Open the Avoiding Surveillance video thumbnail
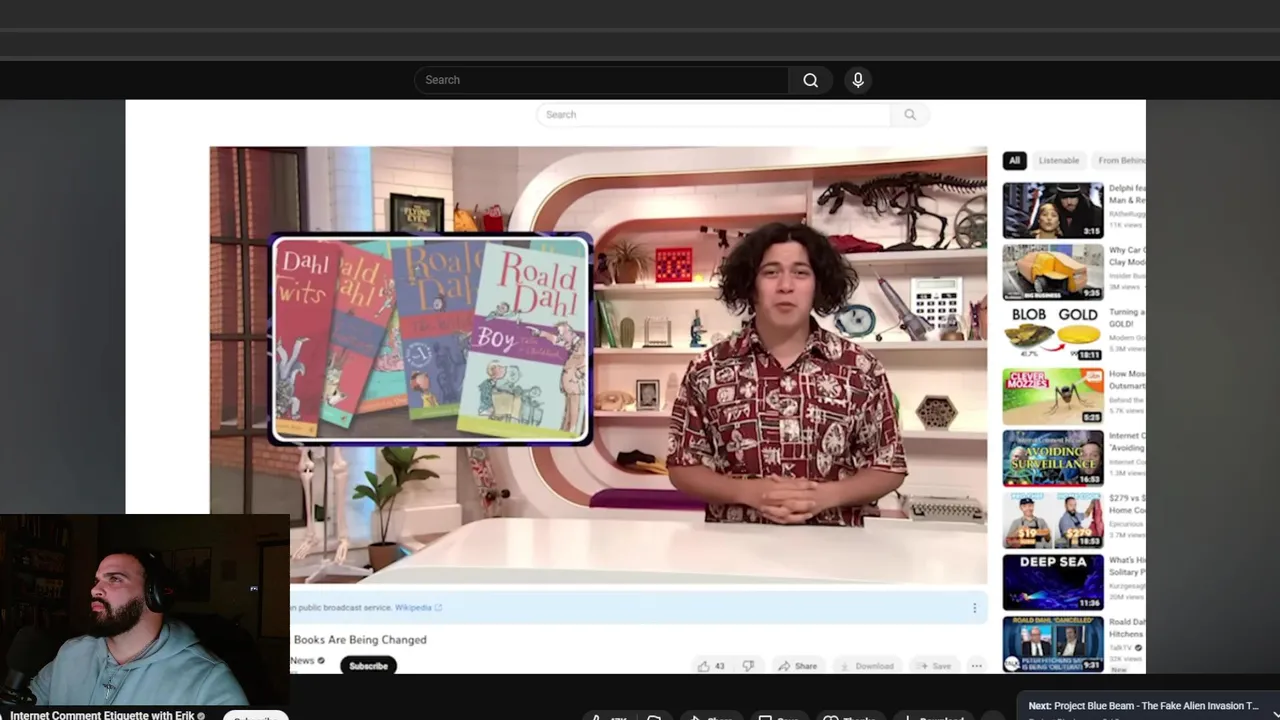1280x720 pixels. coord(1053,458)
